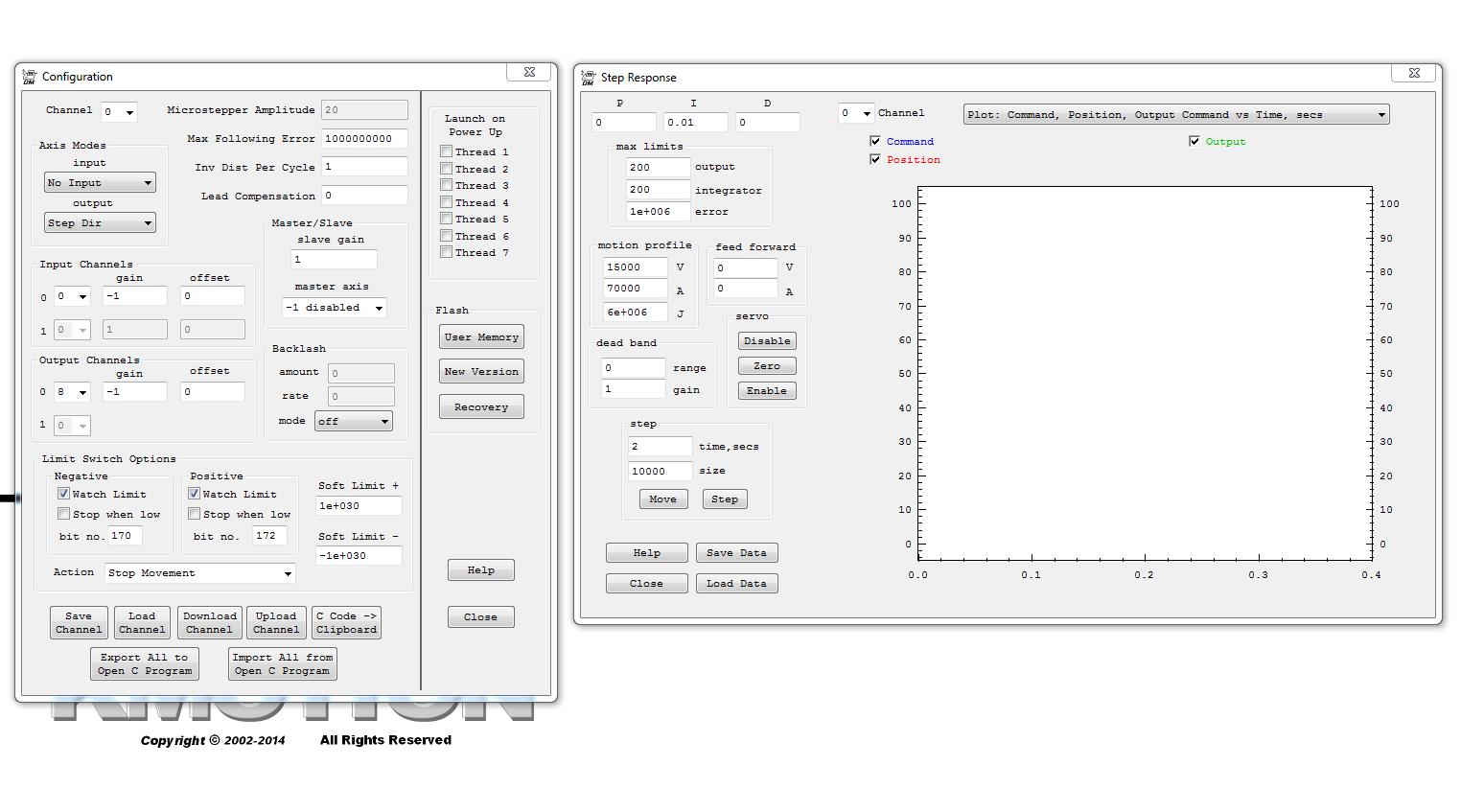The image size is (1484, 812).
Task: Toggle the Negative Watch Limit checkbox
Action: 64,494
